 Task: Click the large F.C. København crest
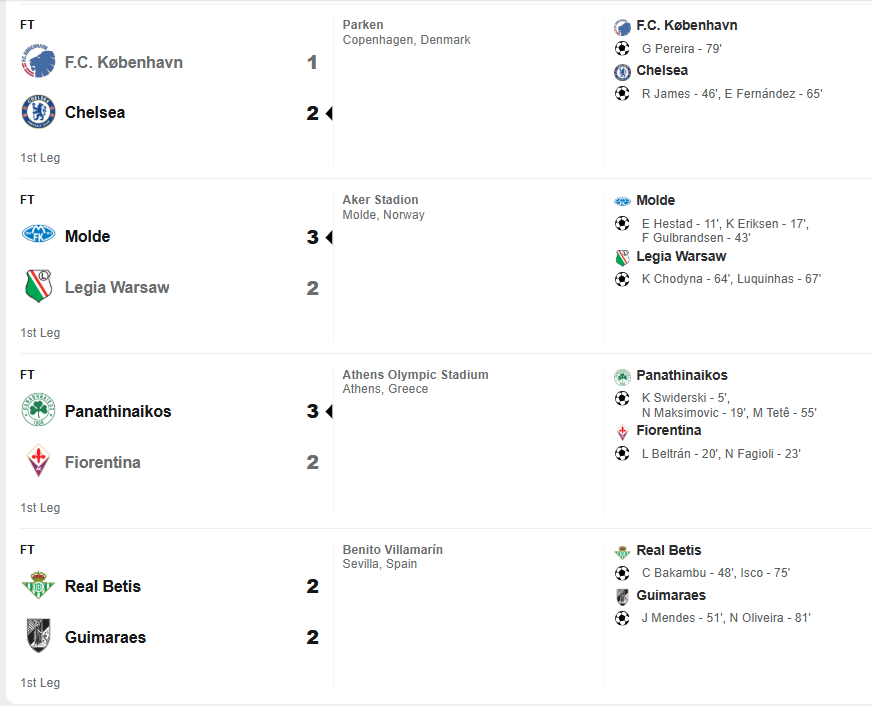click(38, 61)
